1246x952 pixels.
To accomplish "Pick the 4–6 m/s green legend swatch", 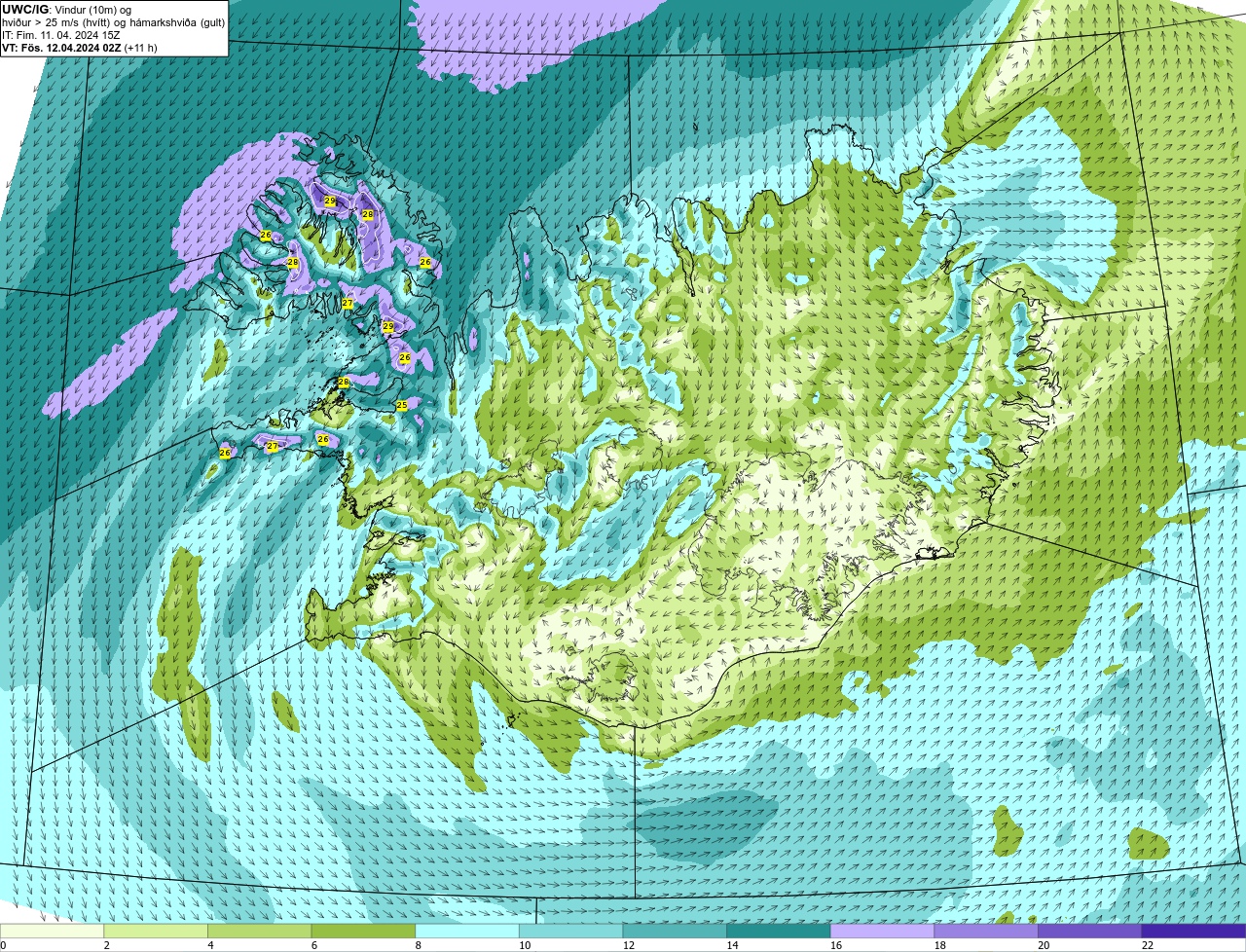I will 259,931.
